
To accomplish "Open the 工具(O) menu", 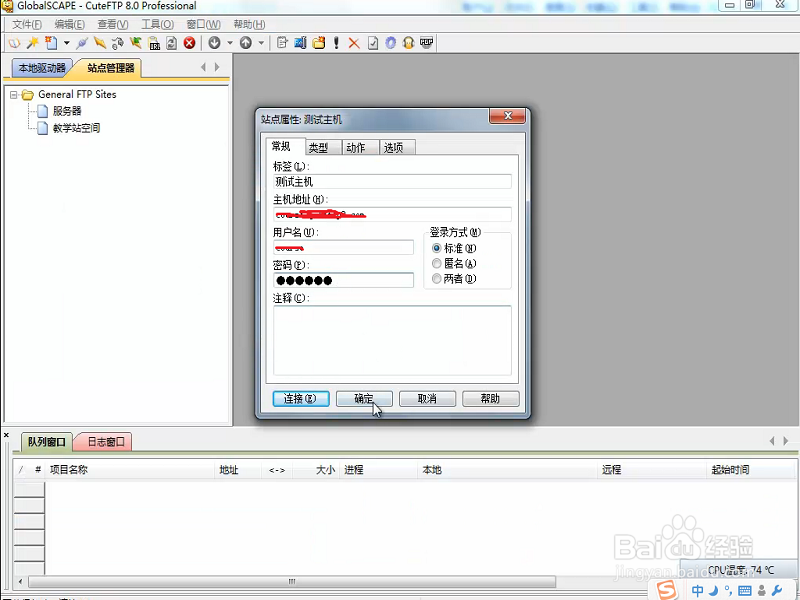I will tap(157, 24).
